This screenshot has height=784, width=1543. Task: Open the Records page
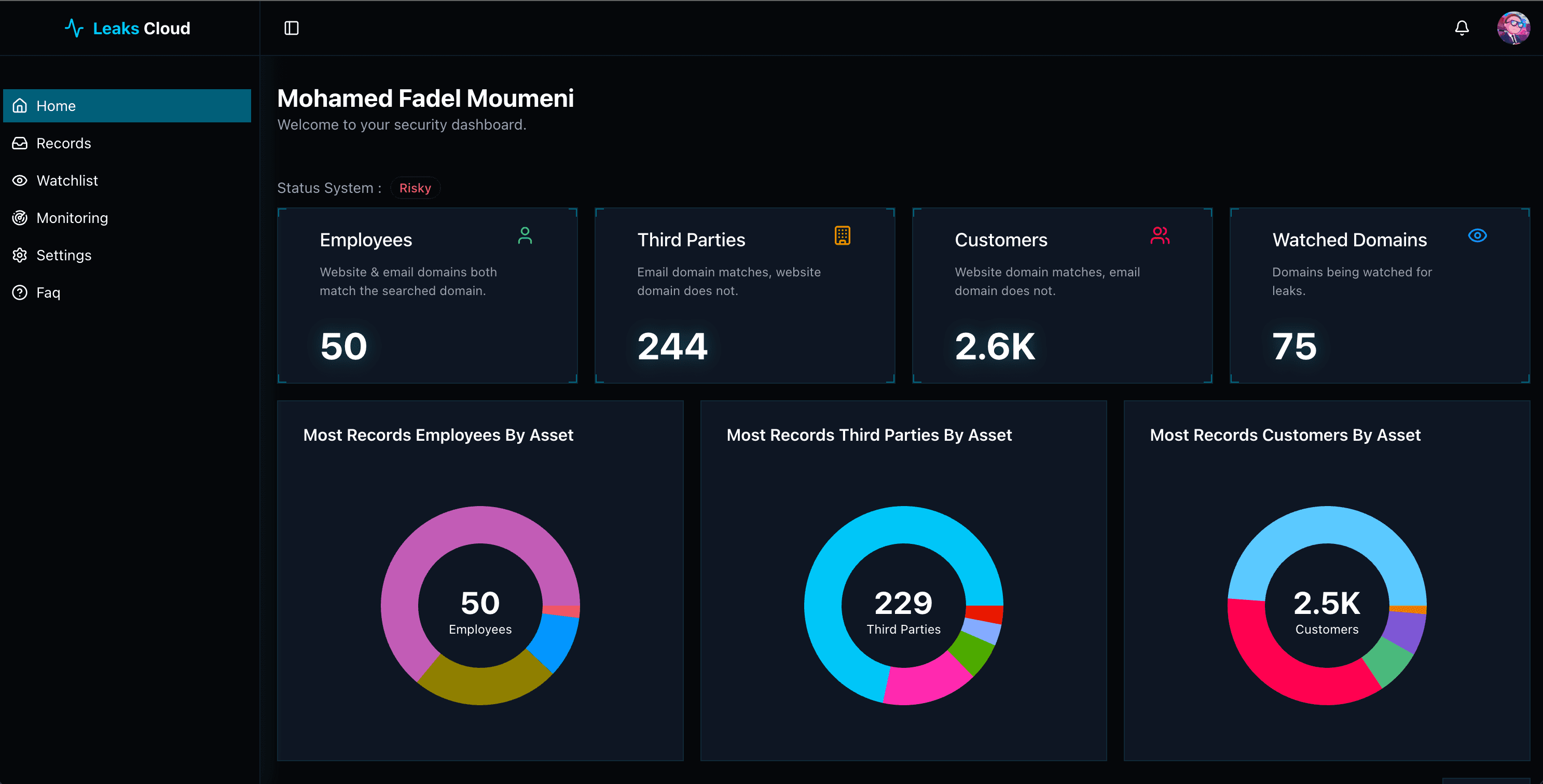click(63, 143)
